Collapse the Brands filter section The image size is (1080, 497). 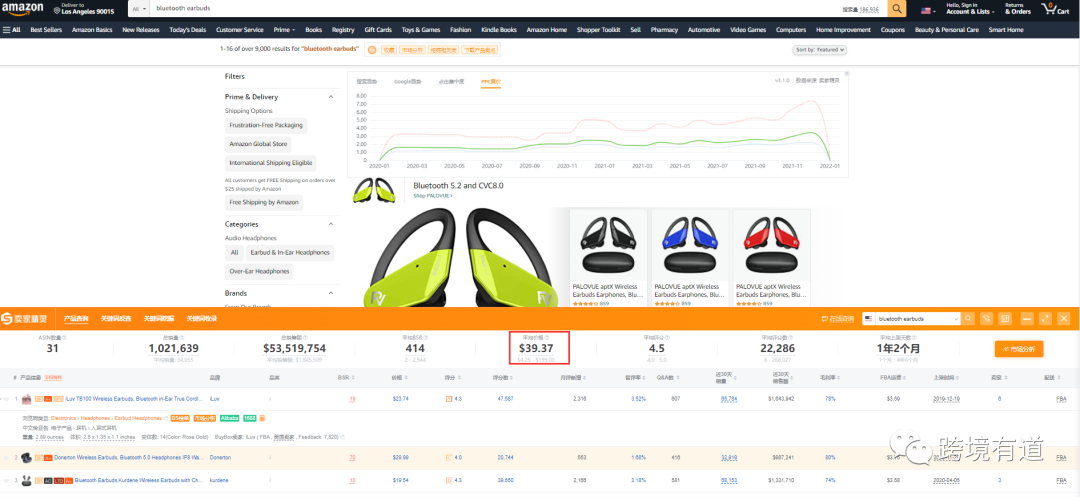coord(331,293)
